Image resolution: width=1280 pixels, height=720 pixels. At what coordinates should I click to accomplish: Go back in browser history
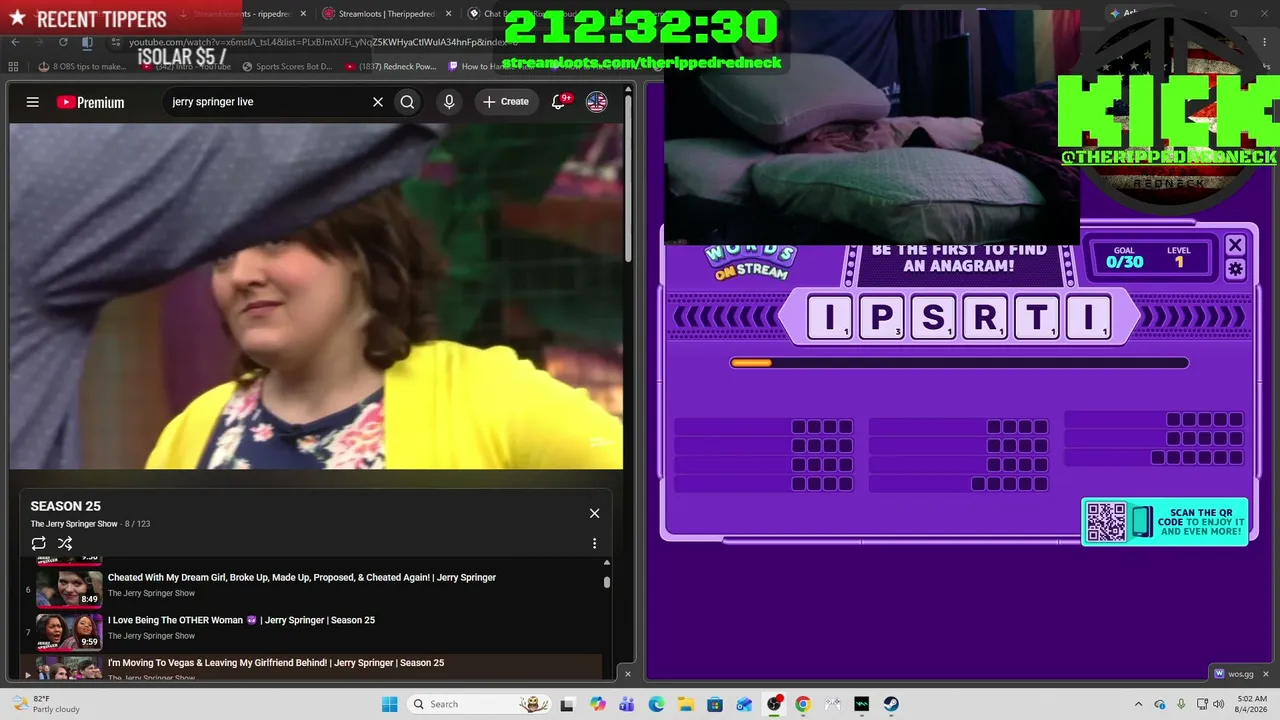pos(15,42)
